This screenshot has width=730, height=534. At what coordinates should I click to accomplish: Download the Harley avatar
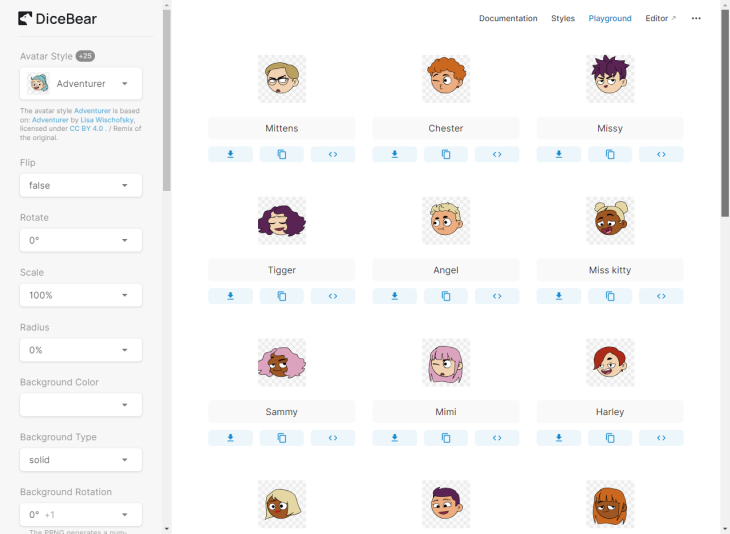tap(559, 438)
